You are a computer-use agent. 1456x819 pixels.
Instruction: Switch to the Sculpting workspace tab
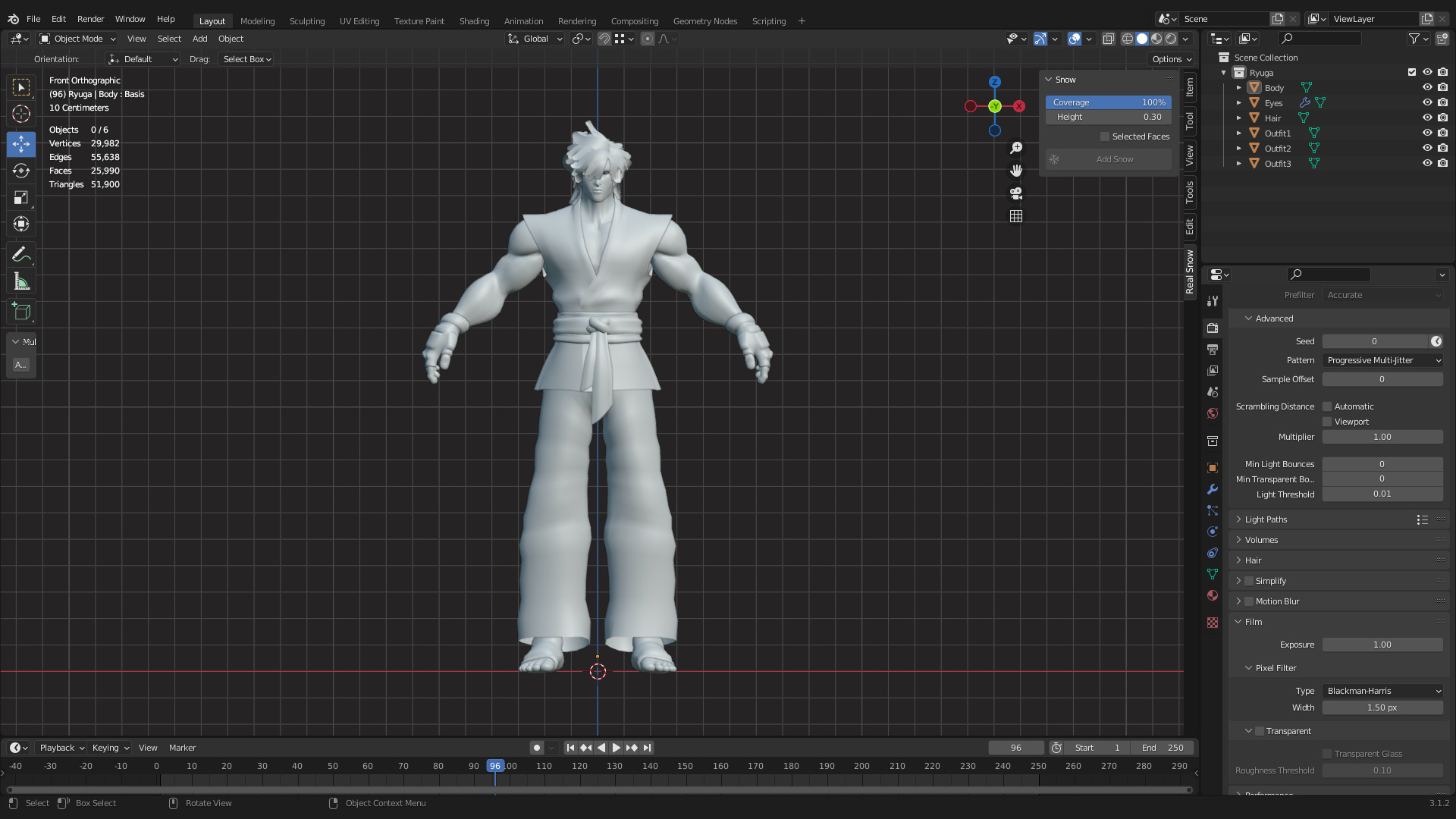pos(306,21)
